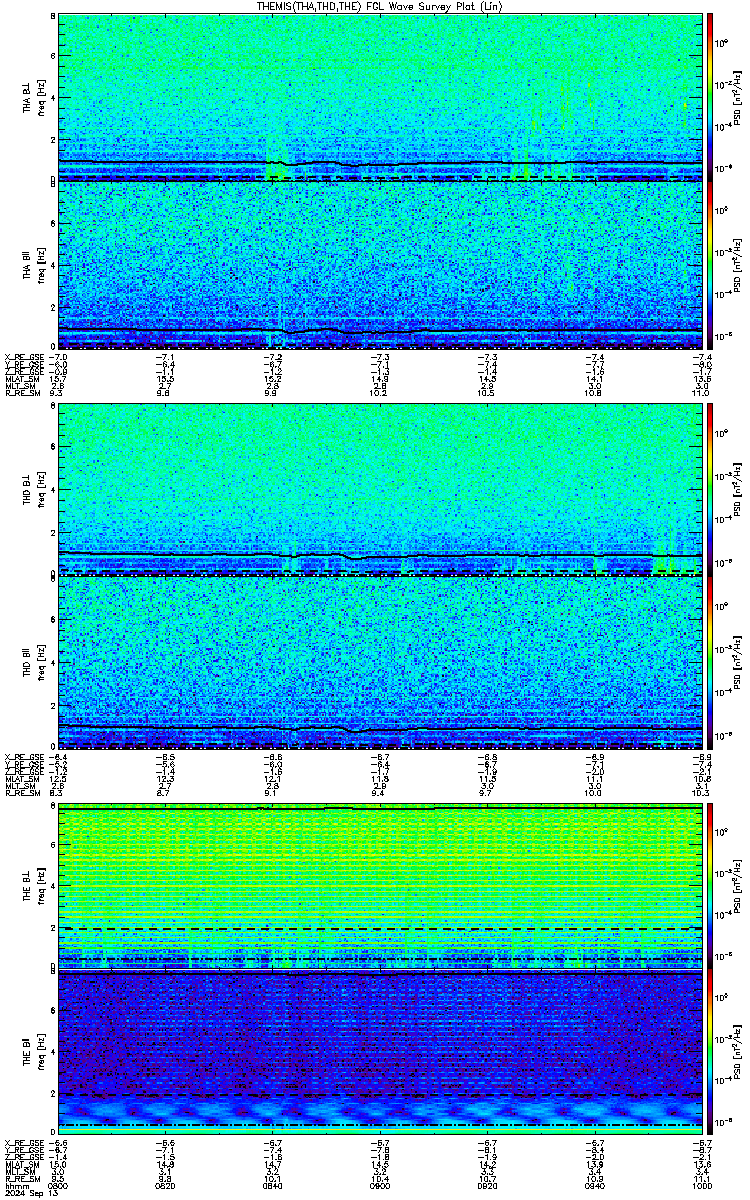Viewport: 750px width, 1200px height.
Task: Click the PSD [nT²/Hz] label beside THE B-parallel color bar
Action: click(x=738, y=1054)
